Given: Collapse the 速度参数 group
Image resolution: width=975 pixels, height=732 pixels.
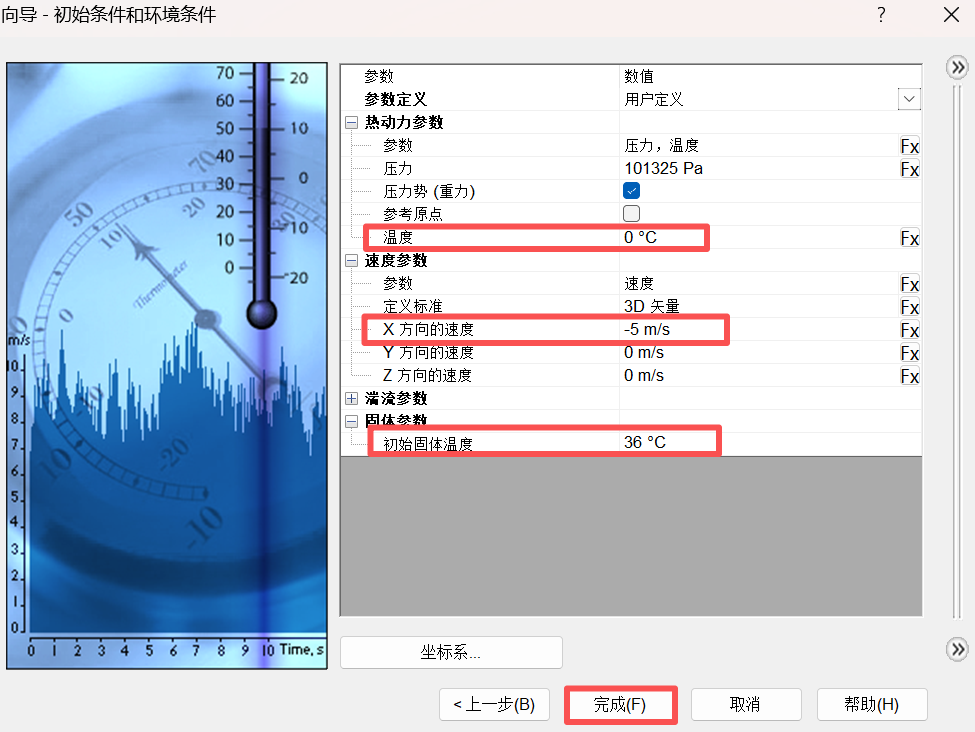Looking at the screenshot, I should 351,261.
